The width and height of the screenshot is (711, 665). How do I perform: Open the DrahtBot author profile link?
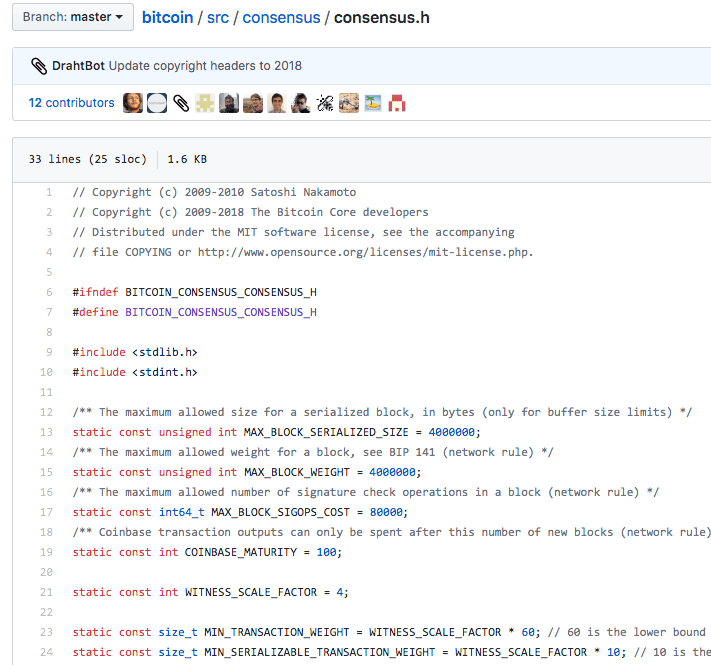click(x=78, y=66)
